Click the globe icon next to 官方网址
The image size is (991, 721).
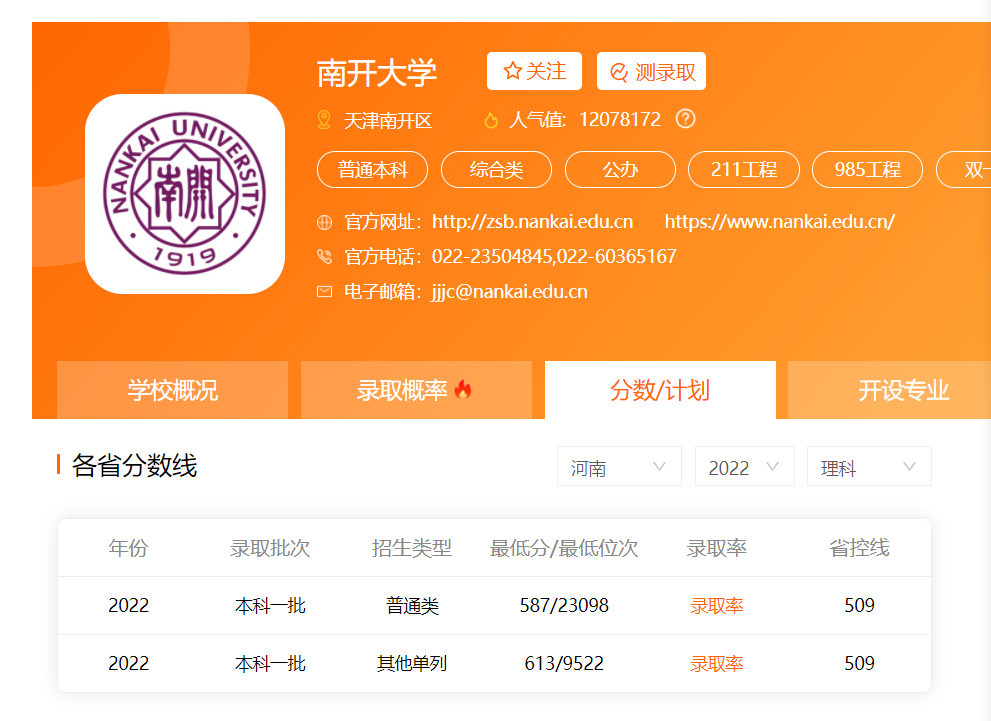pos(324,222)
